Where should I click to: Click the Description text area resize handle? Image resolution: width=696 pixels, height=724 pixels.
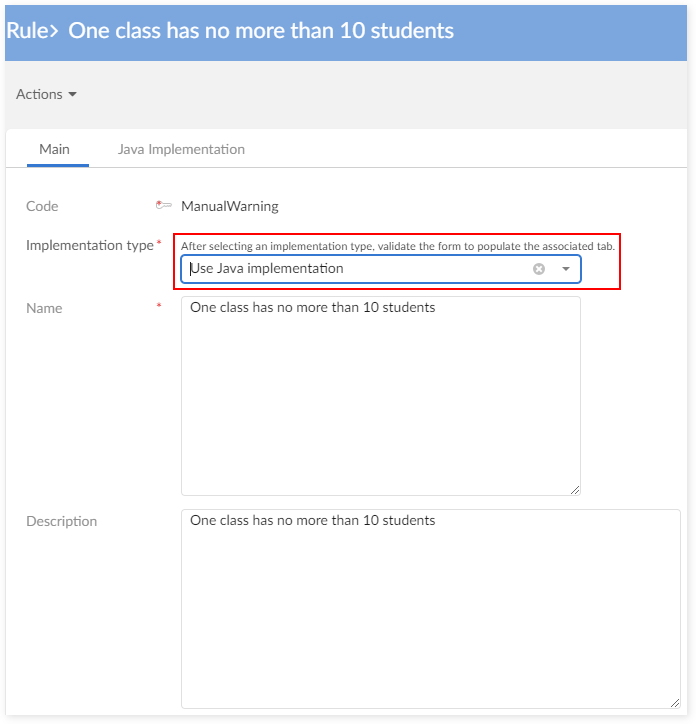[x=675, y=703]
